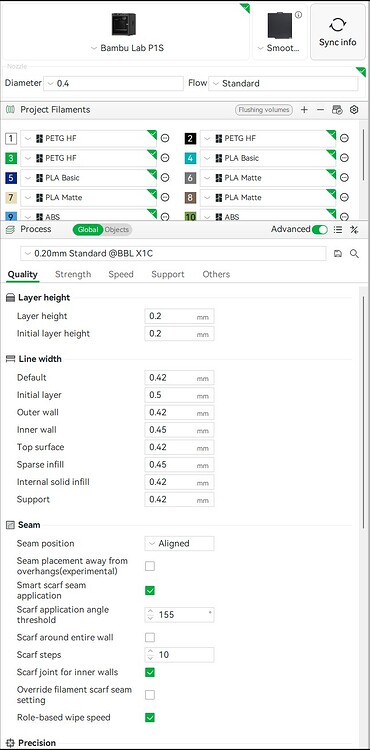Screen dimensions: 370x750
Task: Edit filament 6 preset icon
Action: pyautogui.click(x=344, y=177)
